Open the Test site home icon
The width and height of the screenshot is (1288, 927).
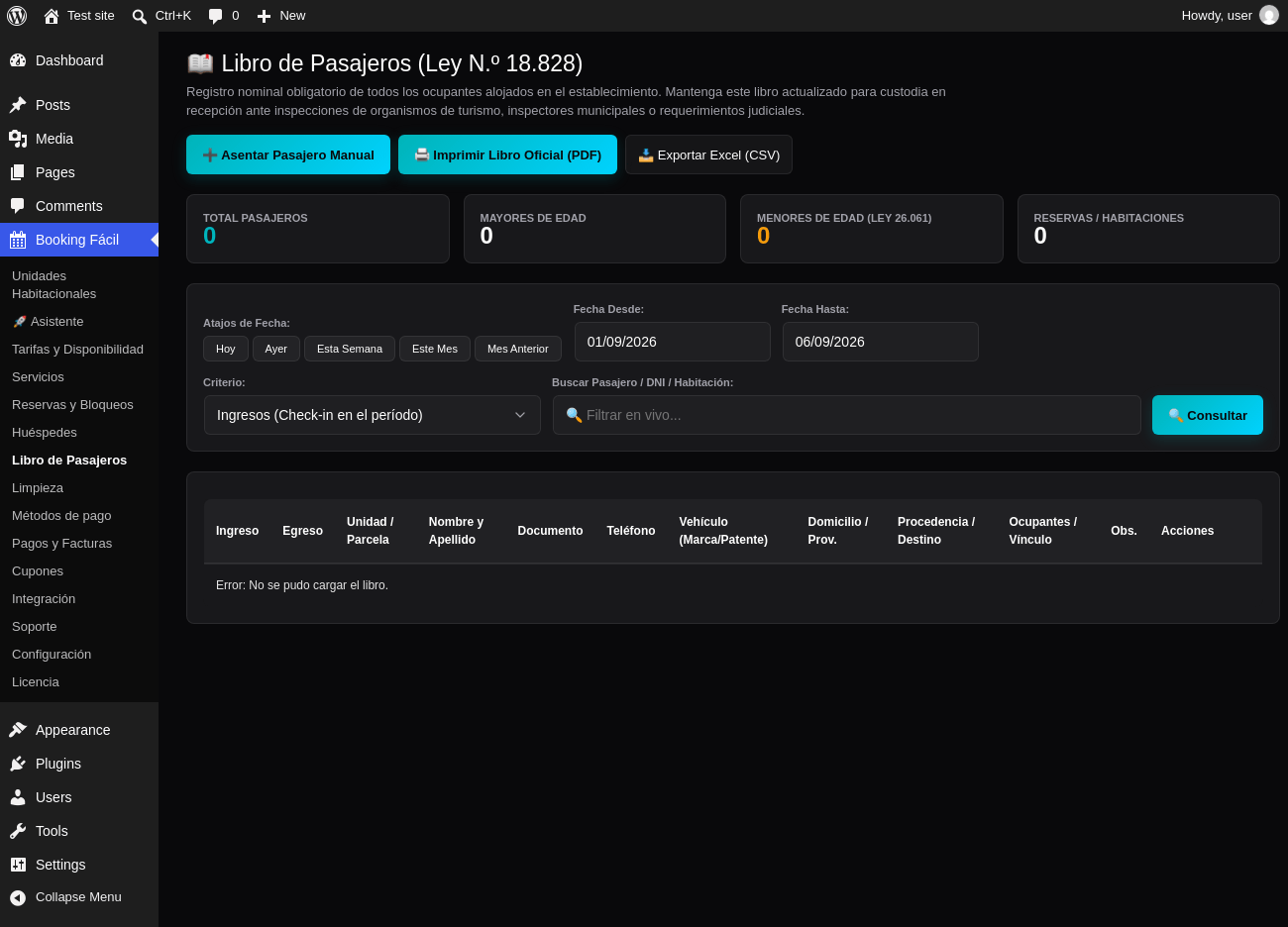click(52, 16)
